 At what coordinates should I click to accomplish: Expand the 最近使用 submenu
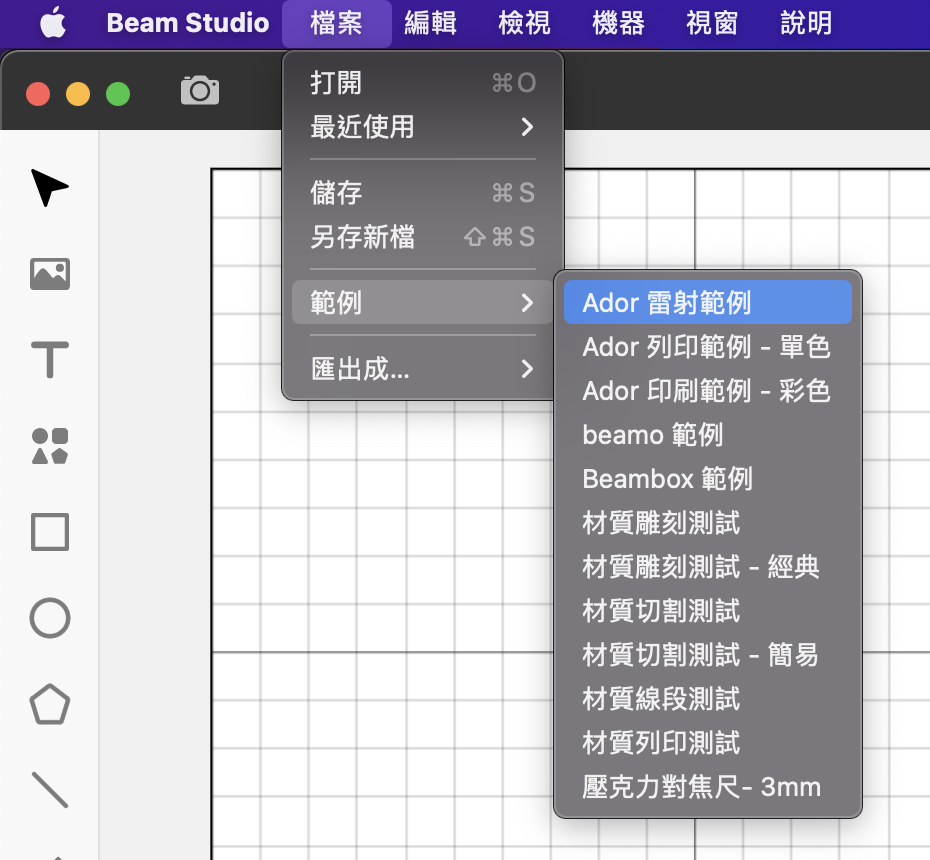[422, 127]
